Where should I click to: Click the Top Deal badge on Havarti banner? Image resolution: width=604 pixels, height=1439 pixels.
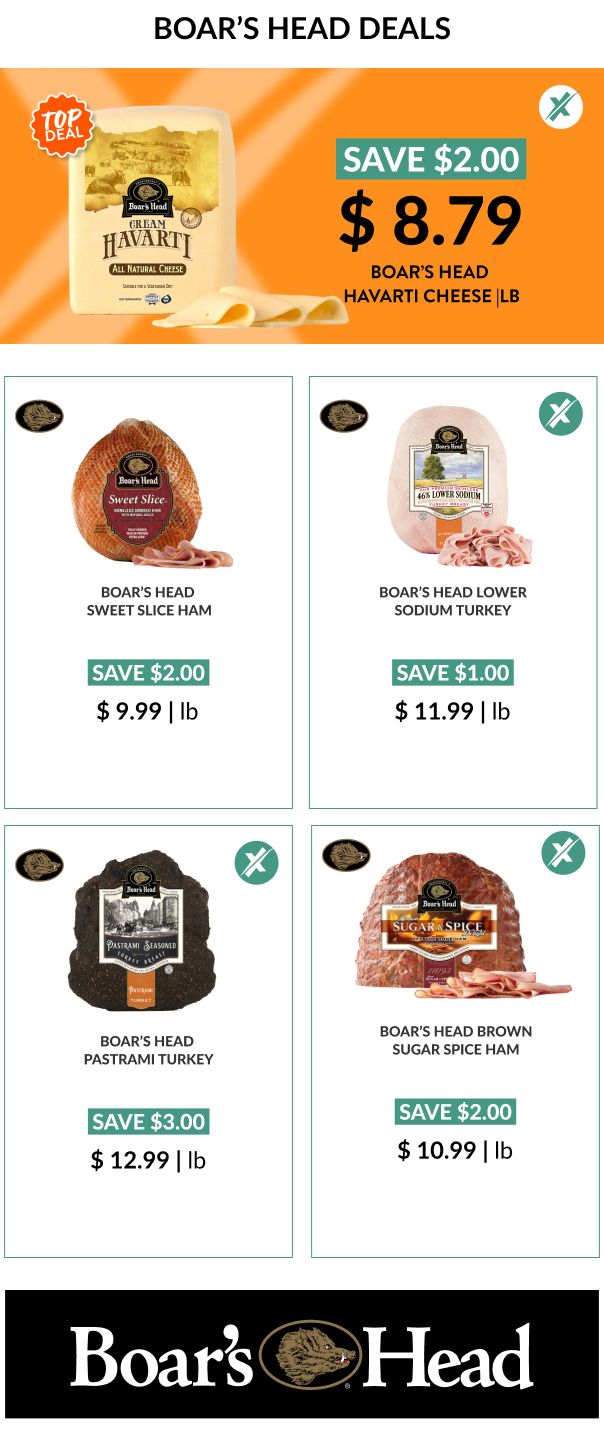tap(64, 125)
